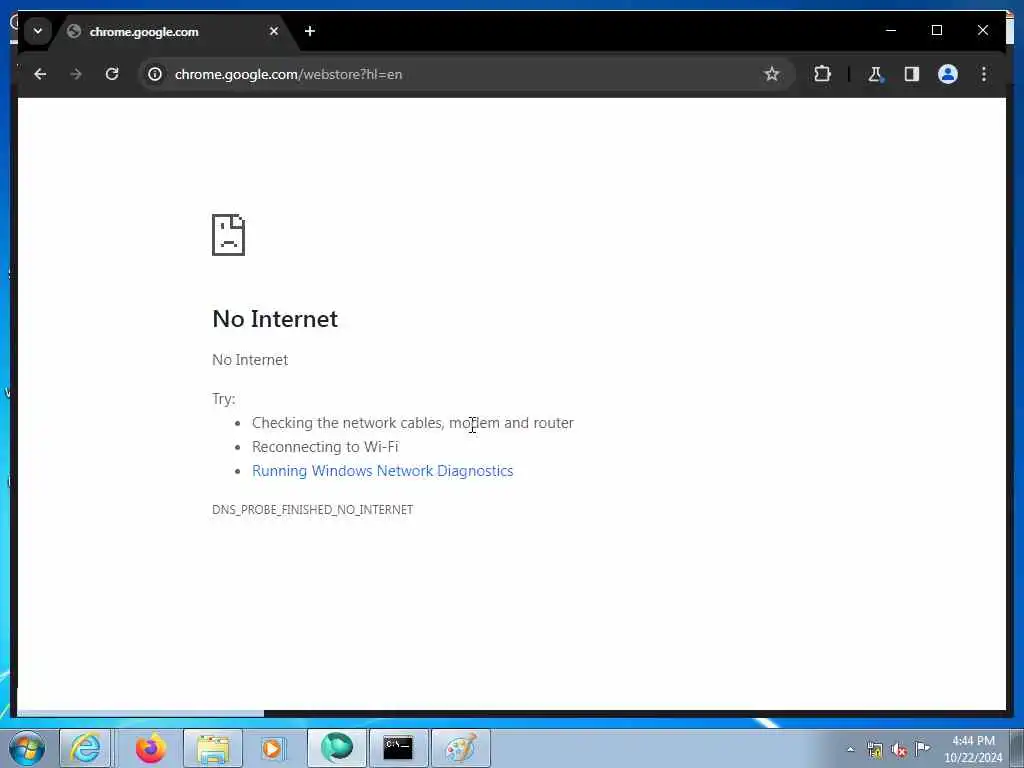This screenshot has width=1024, height=768.
Task: Launch Internet Explorer from taskbar
Action: [x=86, y=748]
